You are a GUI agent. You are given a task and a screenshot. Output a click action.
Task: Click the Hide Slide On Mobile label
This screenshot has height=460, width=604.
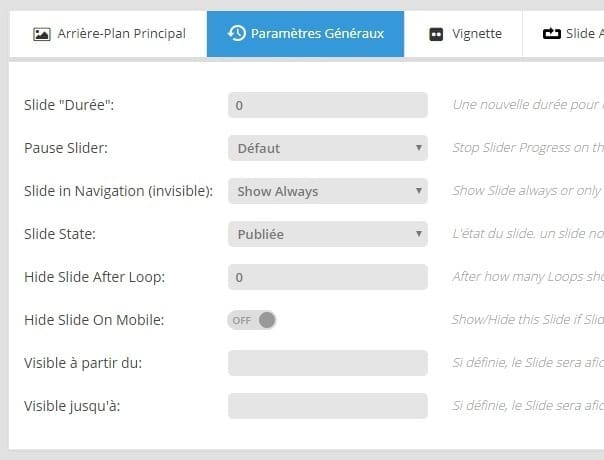point(94,320)
